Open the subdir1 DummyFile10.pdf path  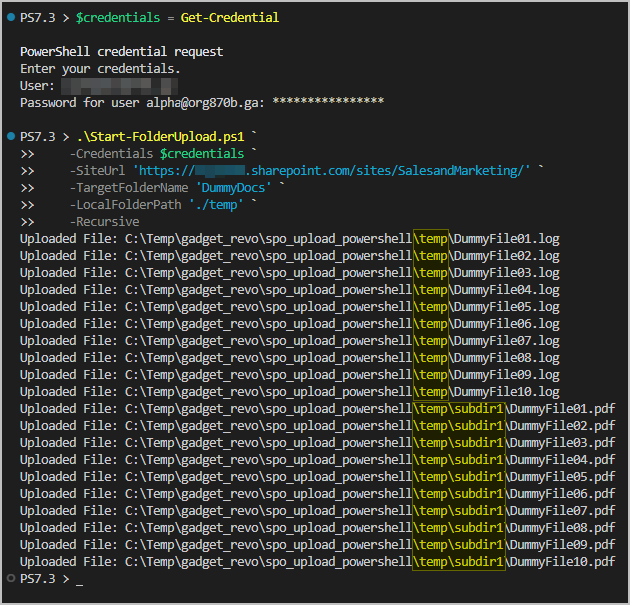(370, 562)
